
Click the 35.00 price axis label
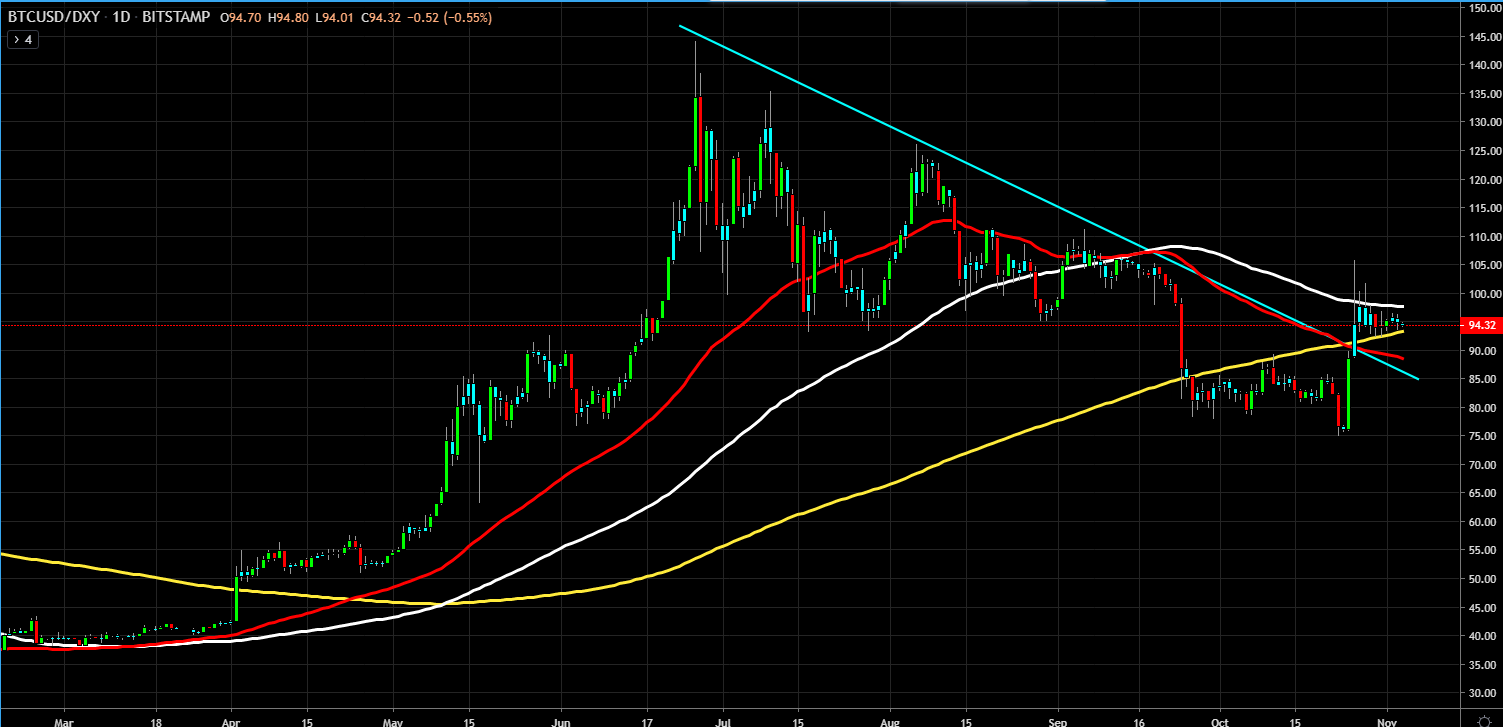(1483, 664)
